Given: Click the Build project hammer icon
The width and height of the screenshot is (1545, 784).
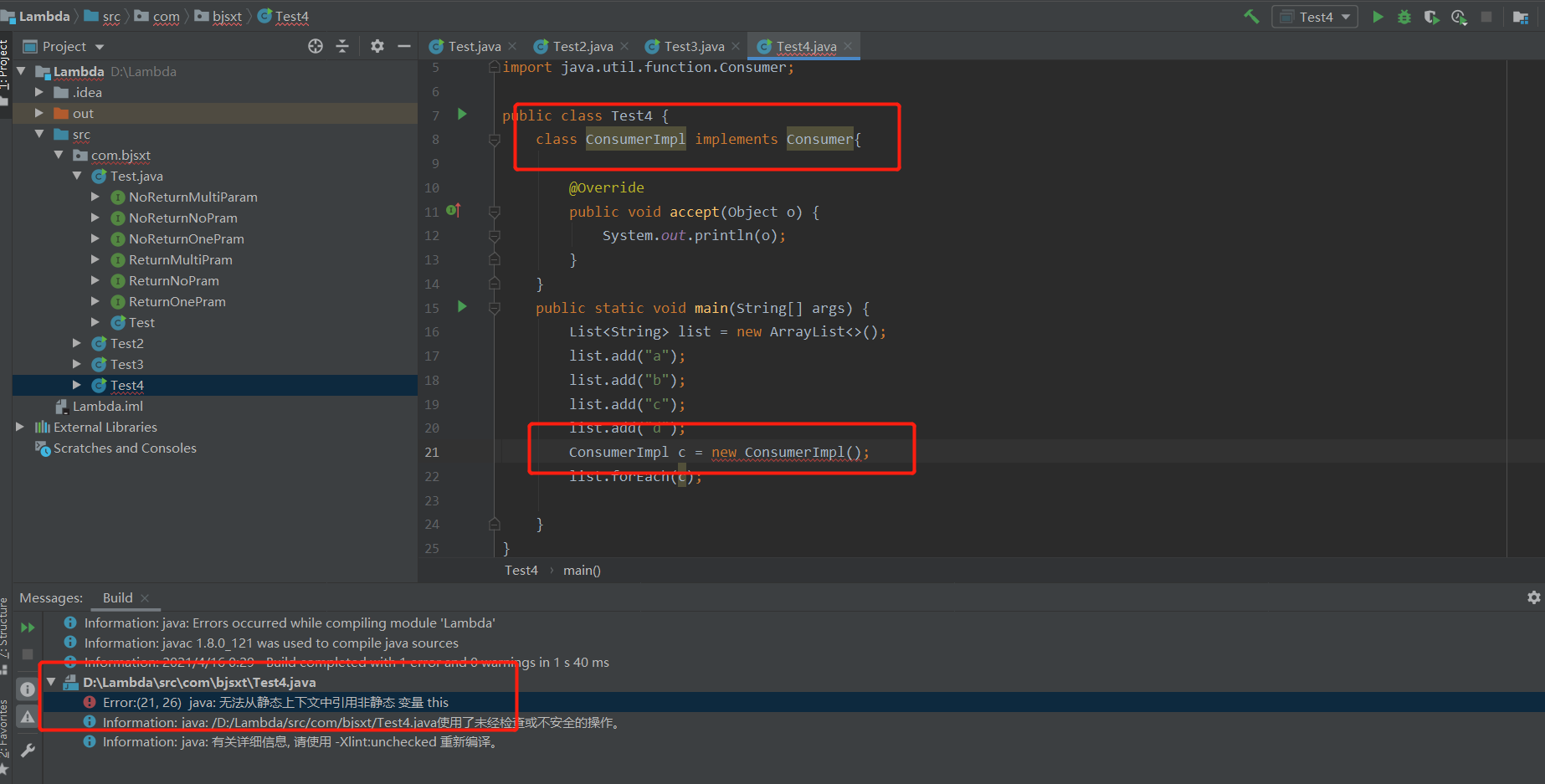Looking at the screenshot, I should tap(1251, 17).
